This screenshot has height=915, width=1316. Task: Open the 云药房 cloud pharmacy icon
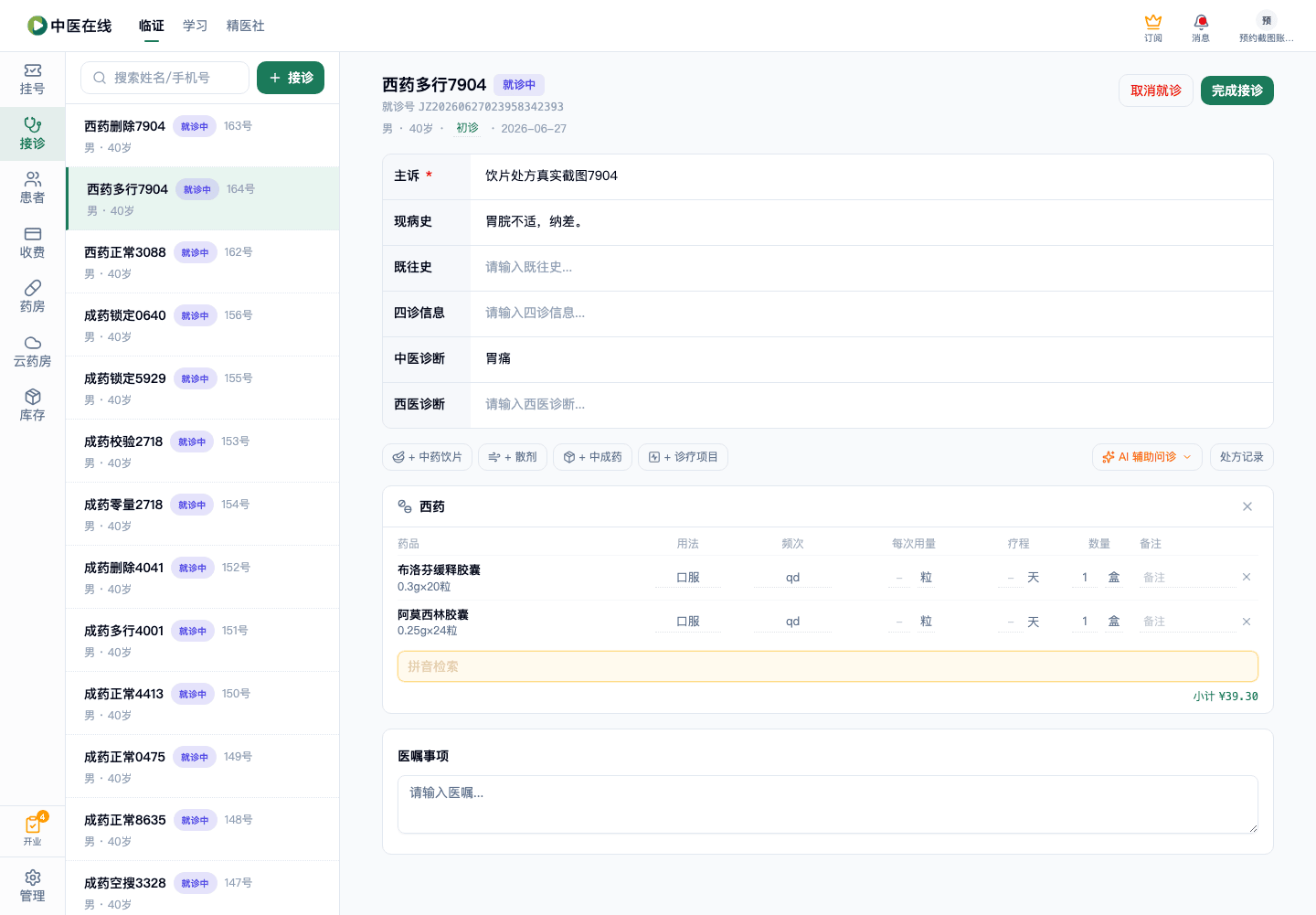point(32,352)
